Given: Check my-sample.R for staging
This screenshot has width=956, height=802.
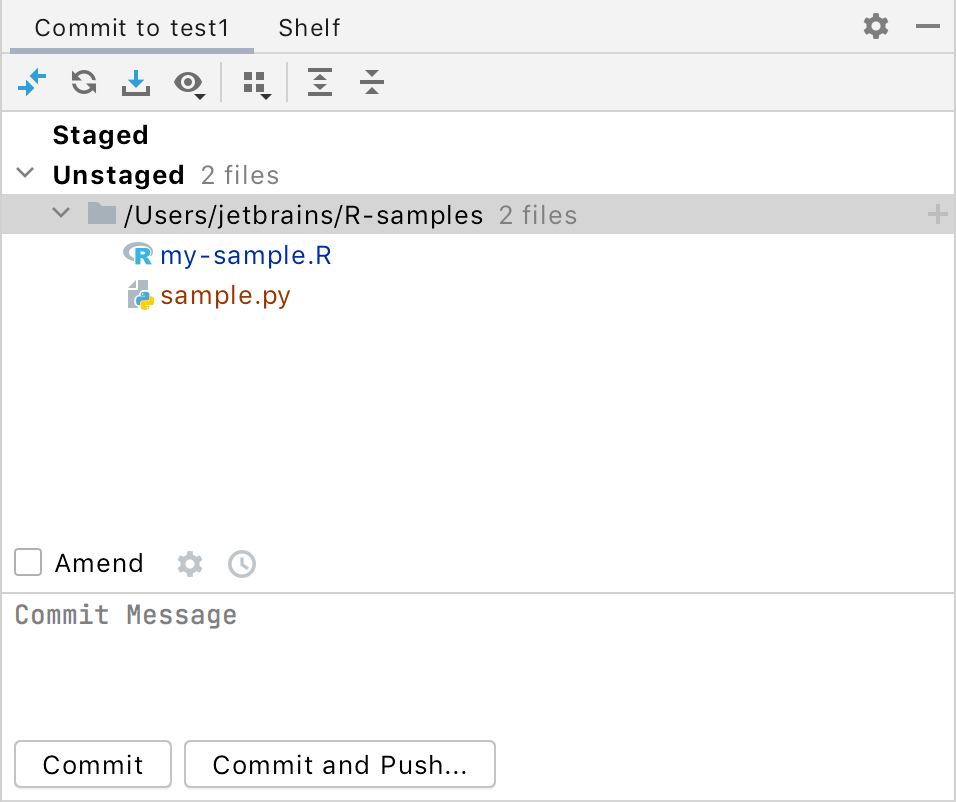Looking at the screenshot, I should click(x=246, y=255).
